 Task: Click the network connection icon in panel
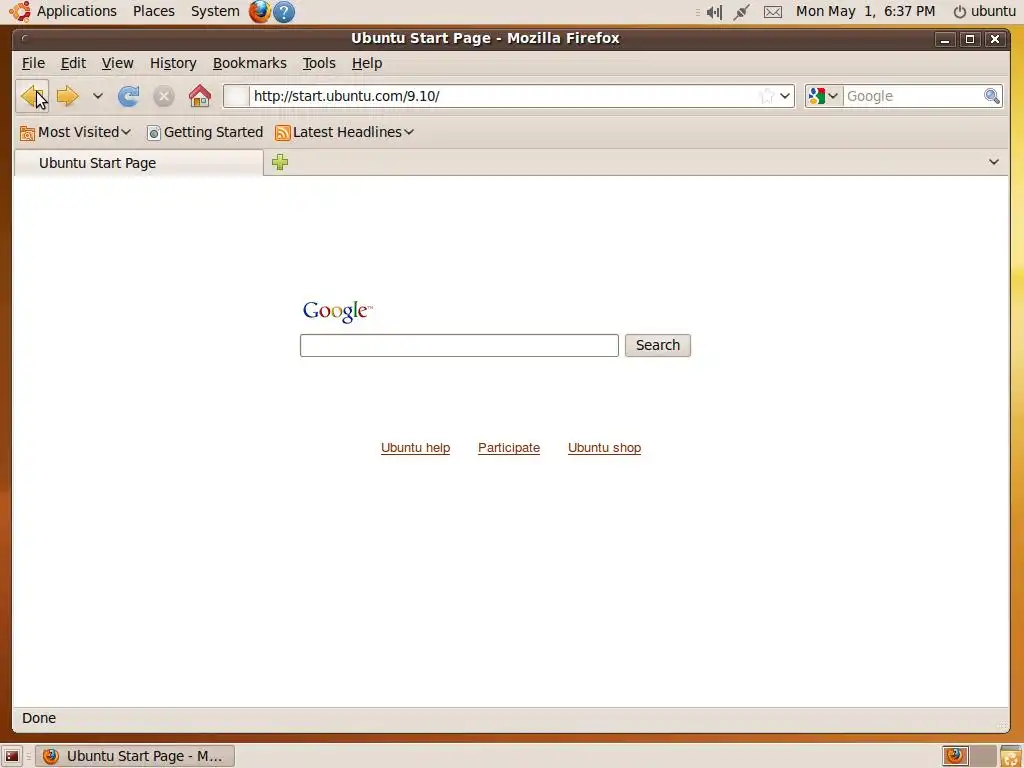741,12
